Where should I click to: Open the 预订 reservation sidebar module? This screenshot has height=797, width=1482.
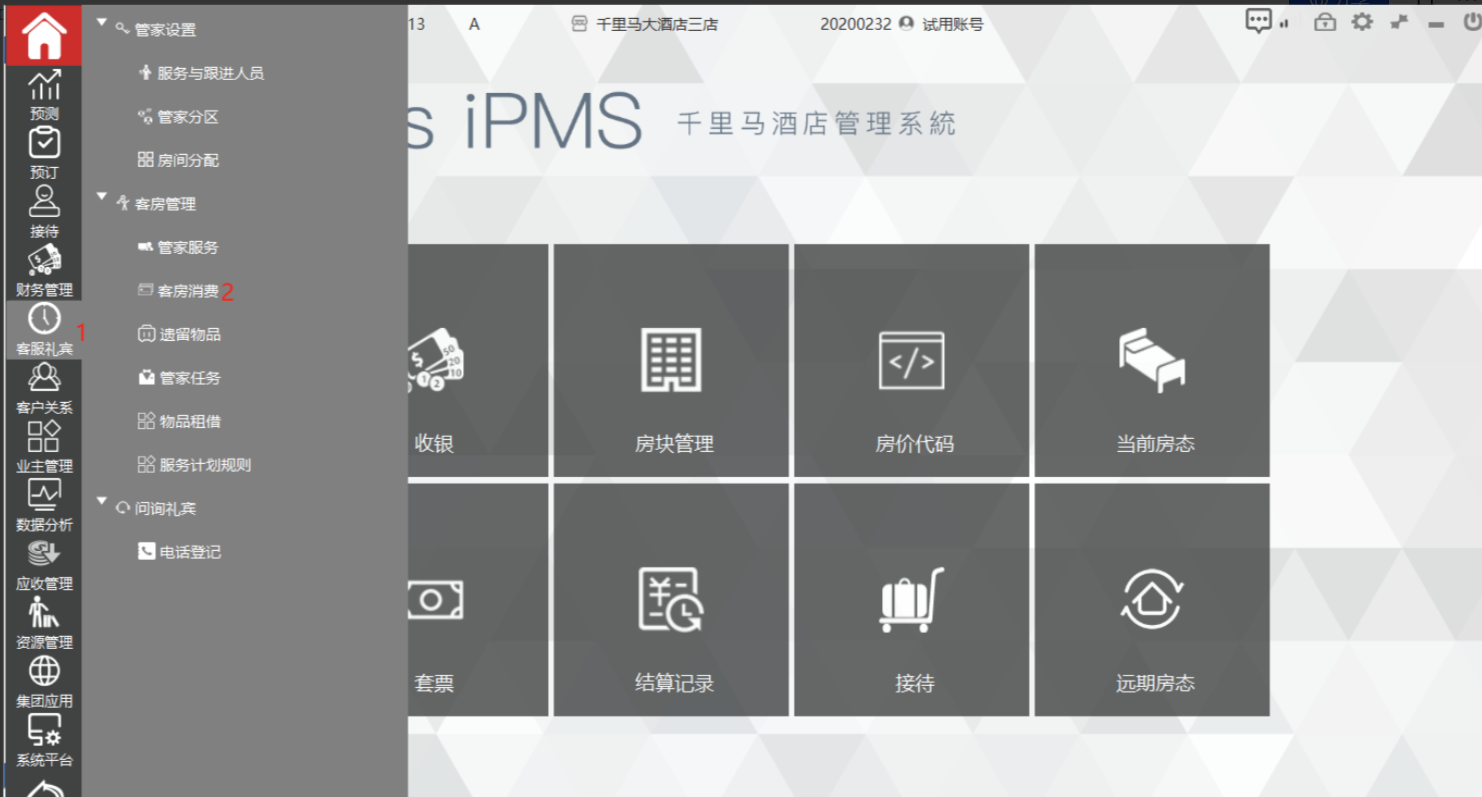[44, 153]
